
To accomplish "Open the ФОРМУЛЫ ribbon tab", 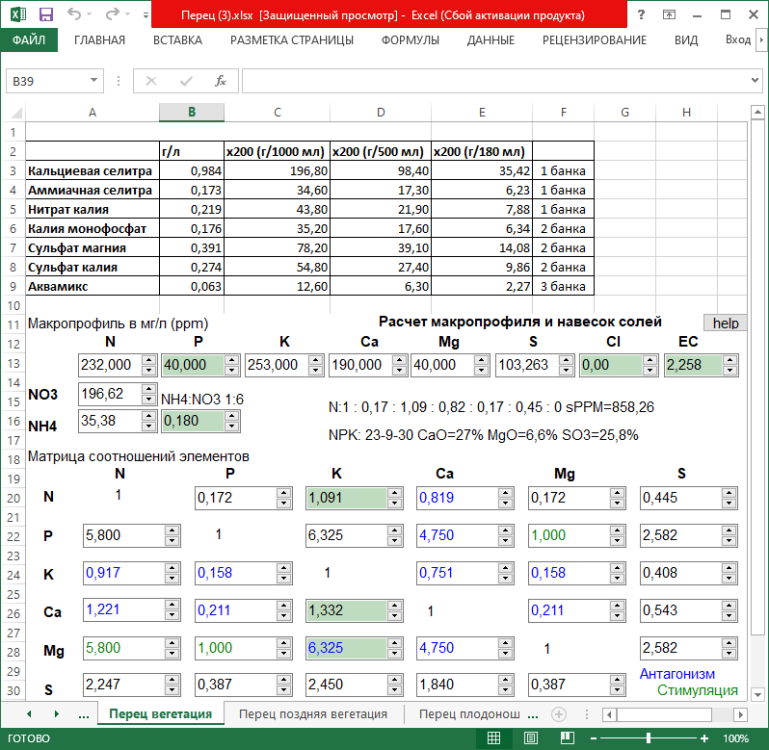I will [x=410, y=40].
